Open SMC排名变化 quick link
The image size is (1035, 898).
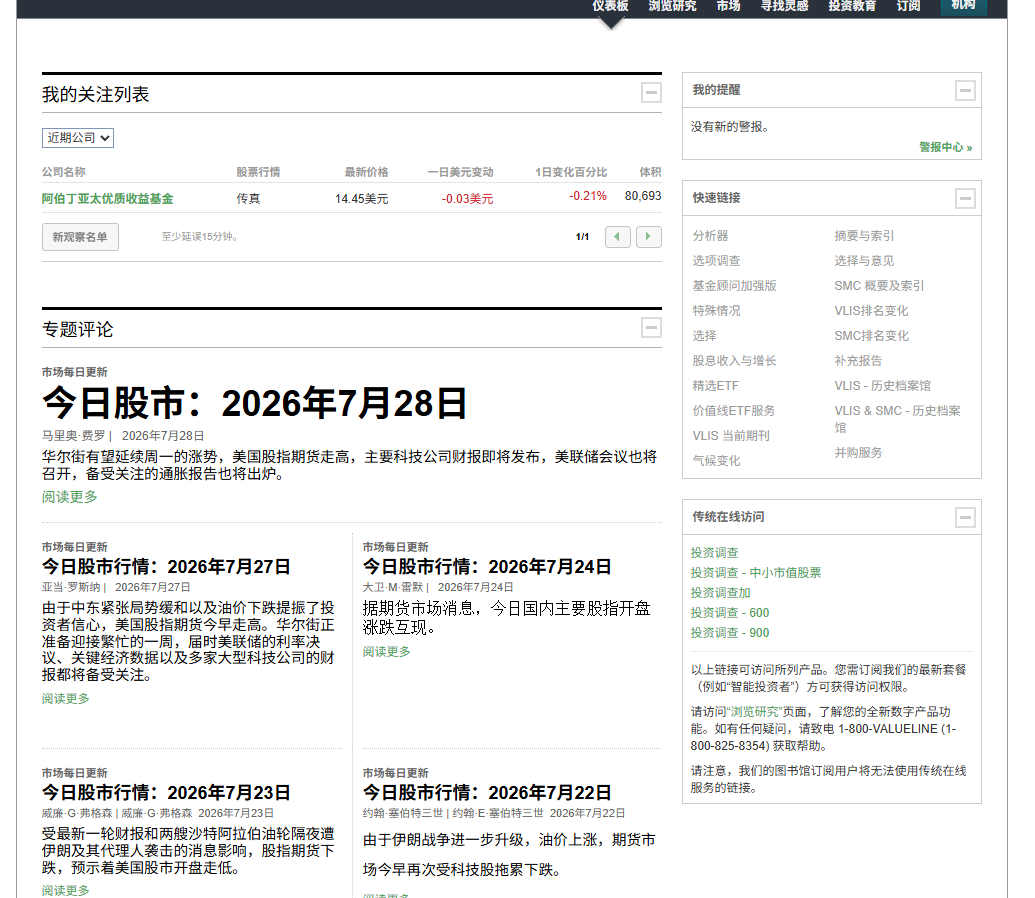click(871, 336)
